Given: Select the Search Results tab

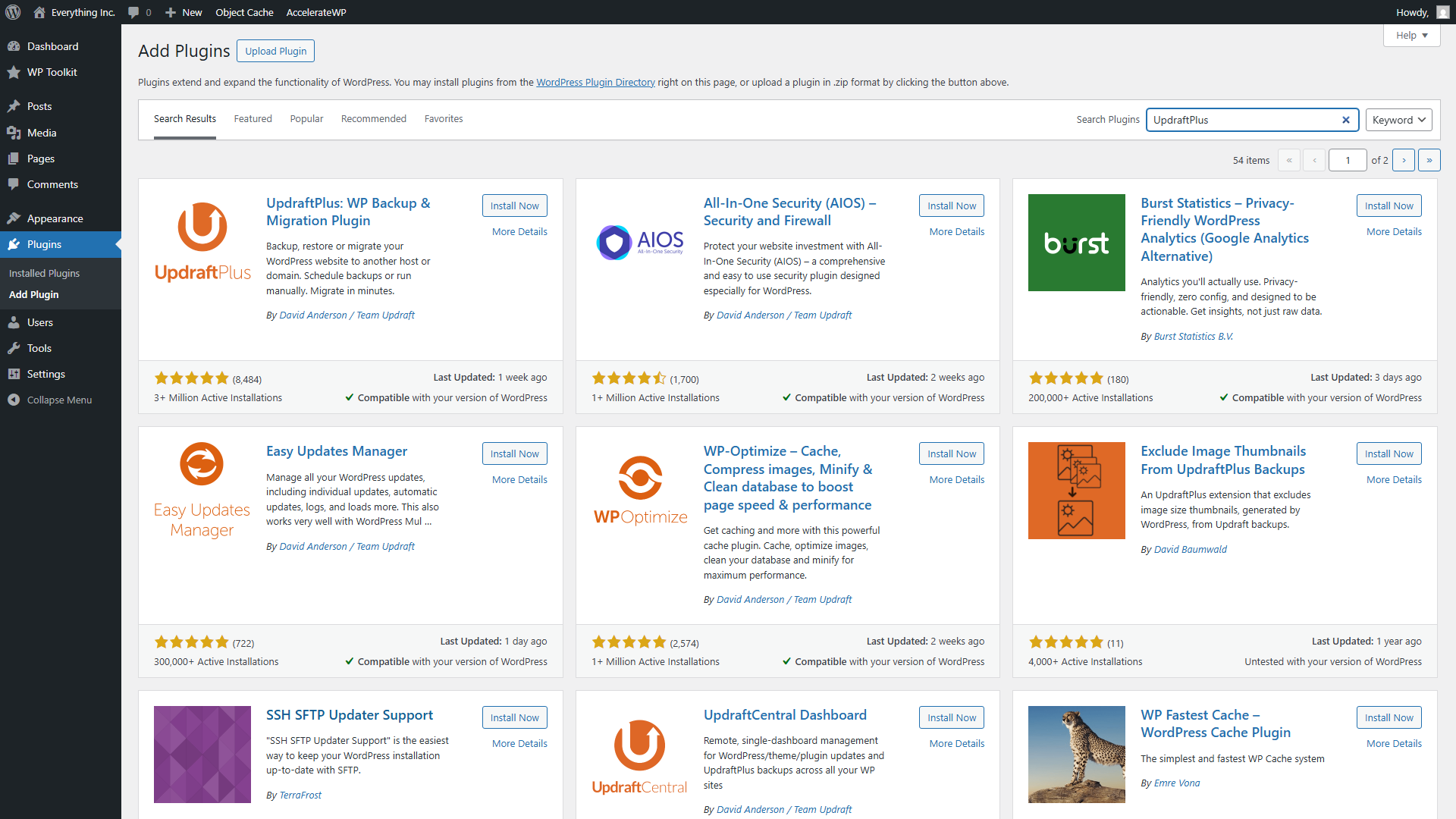Looking at the screenshot, I should pyautogui.click(x=185, y=119).
